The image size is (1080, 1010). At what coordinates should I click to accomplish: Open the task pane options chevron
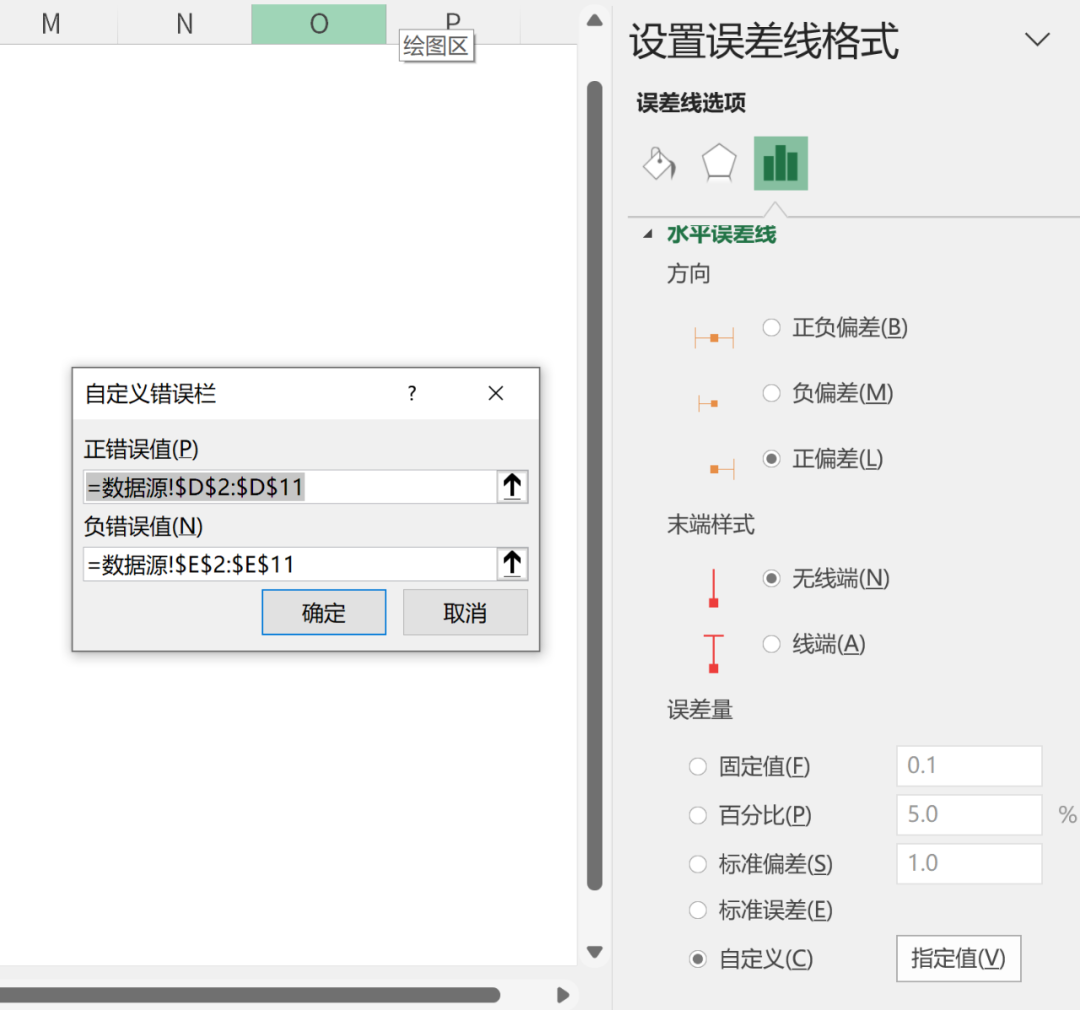coord(1038,40)
